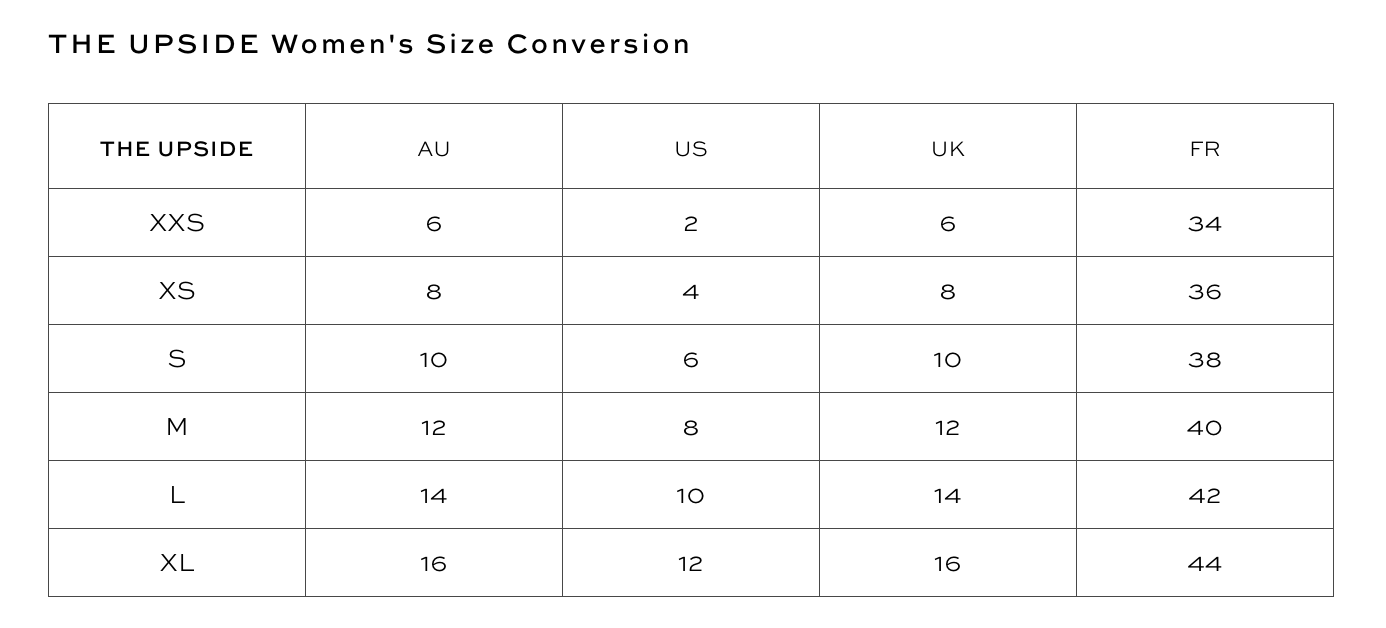The height and width of the screenshot is (628, 1386).
Task: Click the UK column header
Action: (x=948, y=149)
